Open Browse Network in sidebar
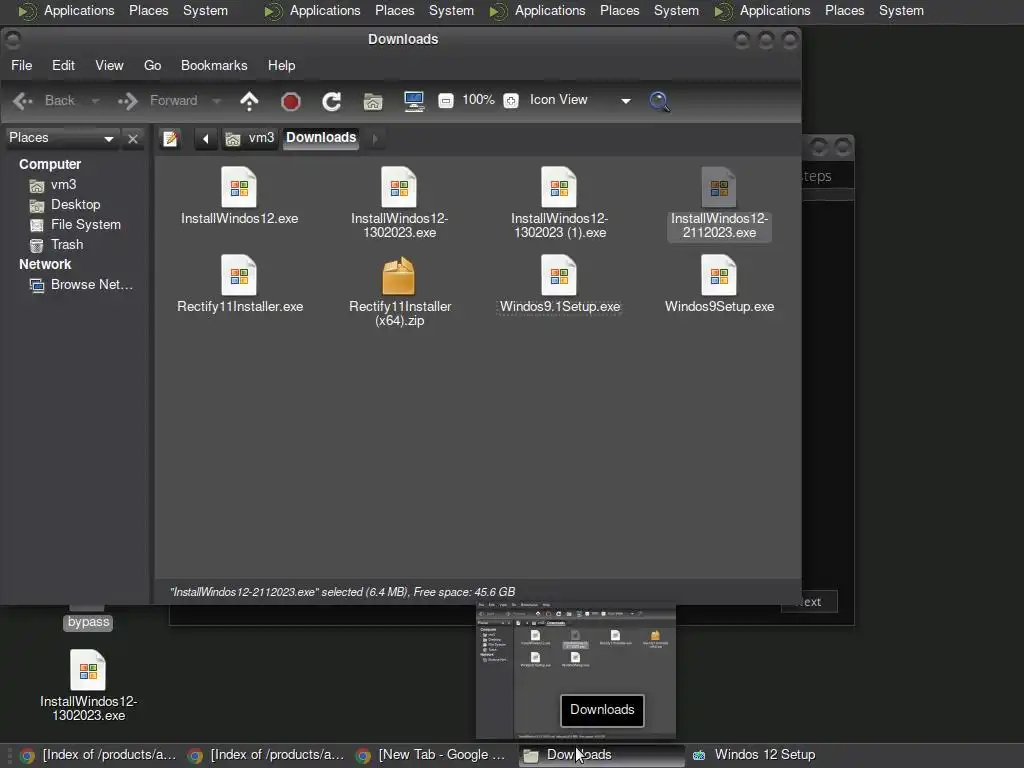 click(81, 285)
